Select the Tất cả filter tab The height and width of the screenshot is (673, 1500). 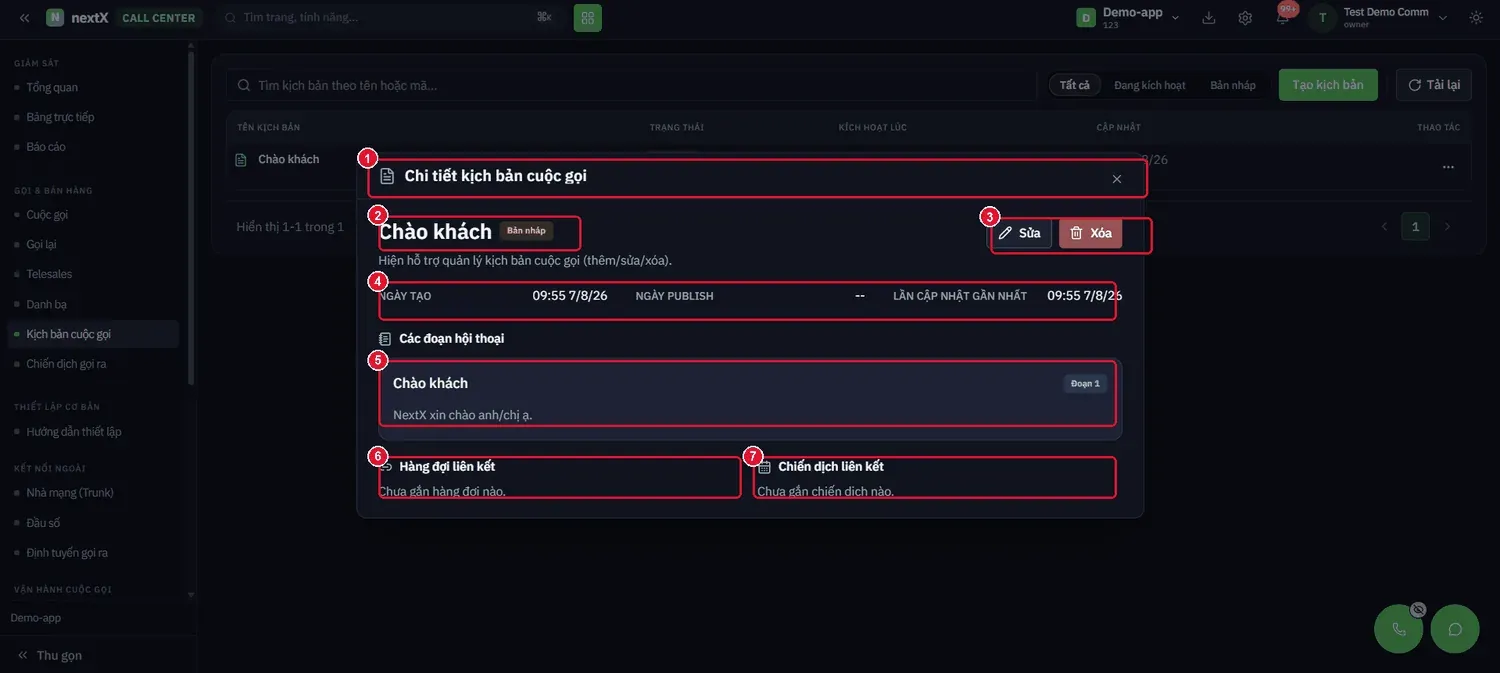tap(1075, 85)
